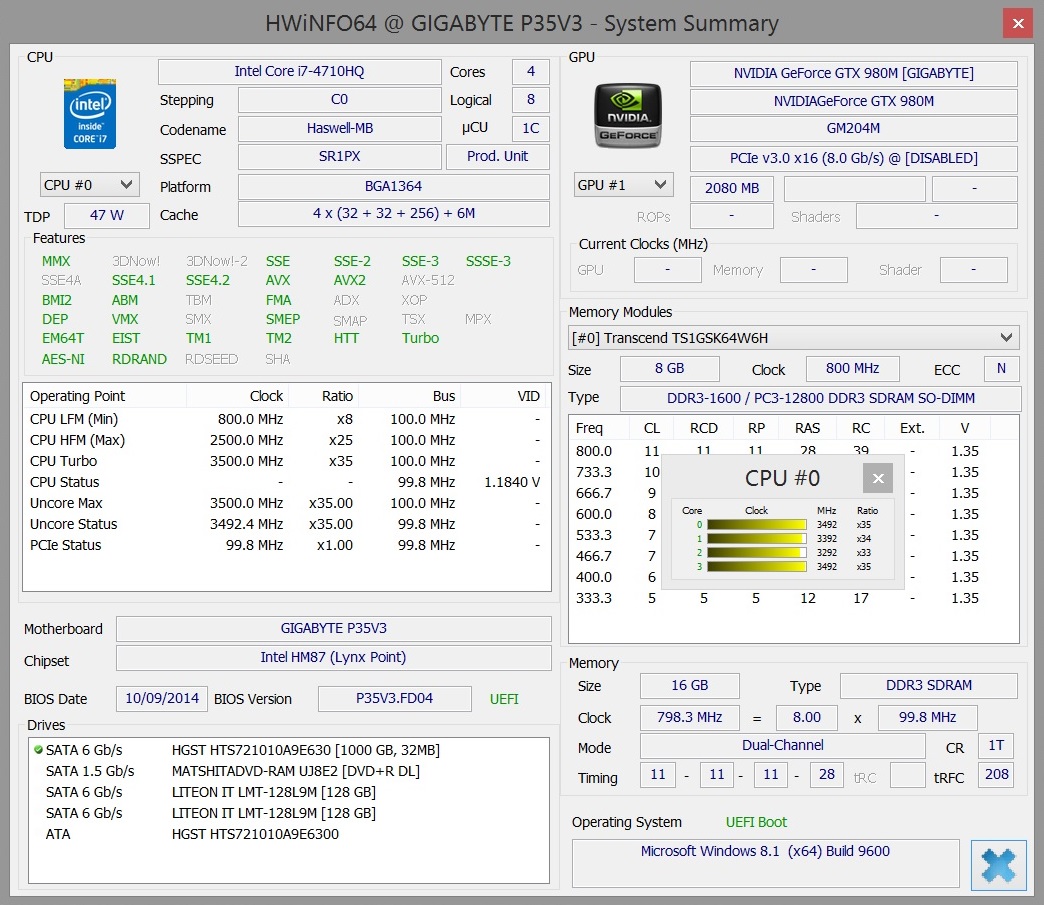Image resolution: width=1044 pixels, height=905 pixels.
Task: Click the ECC value N field
Action: (x=1001, y=369)
